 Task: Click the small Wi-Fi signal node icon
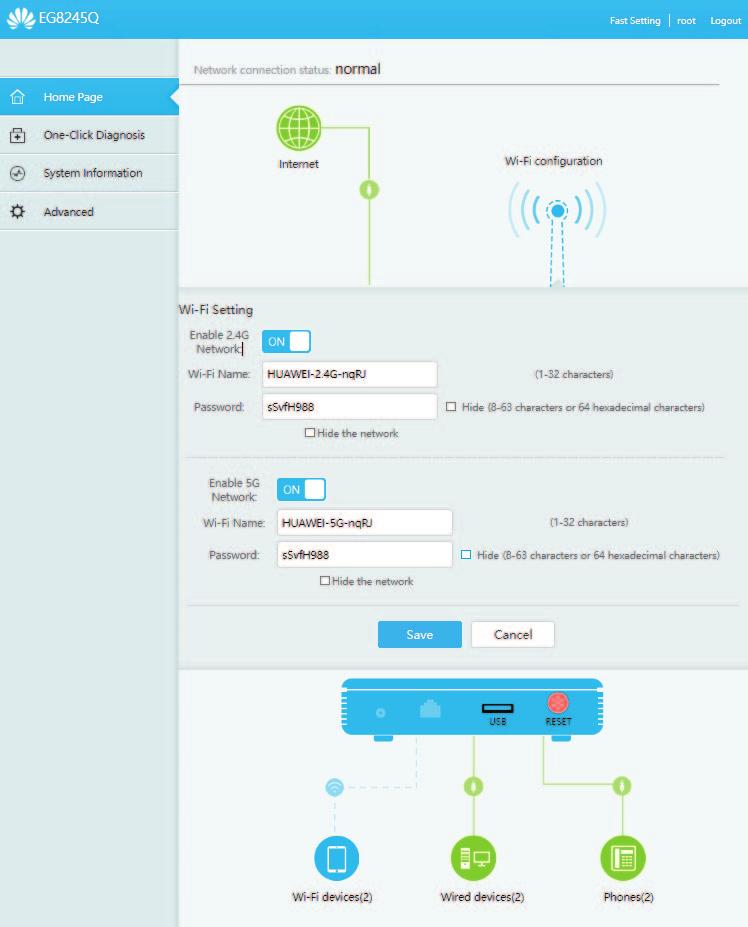[x=335, y=787]
